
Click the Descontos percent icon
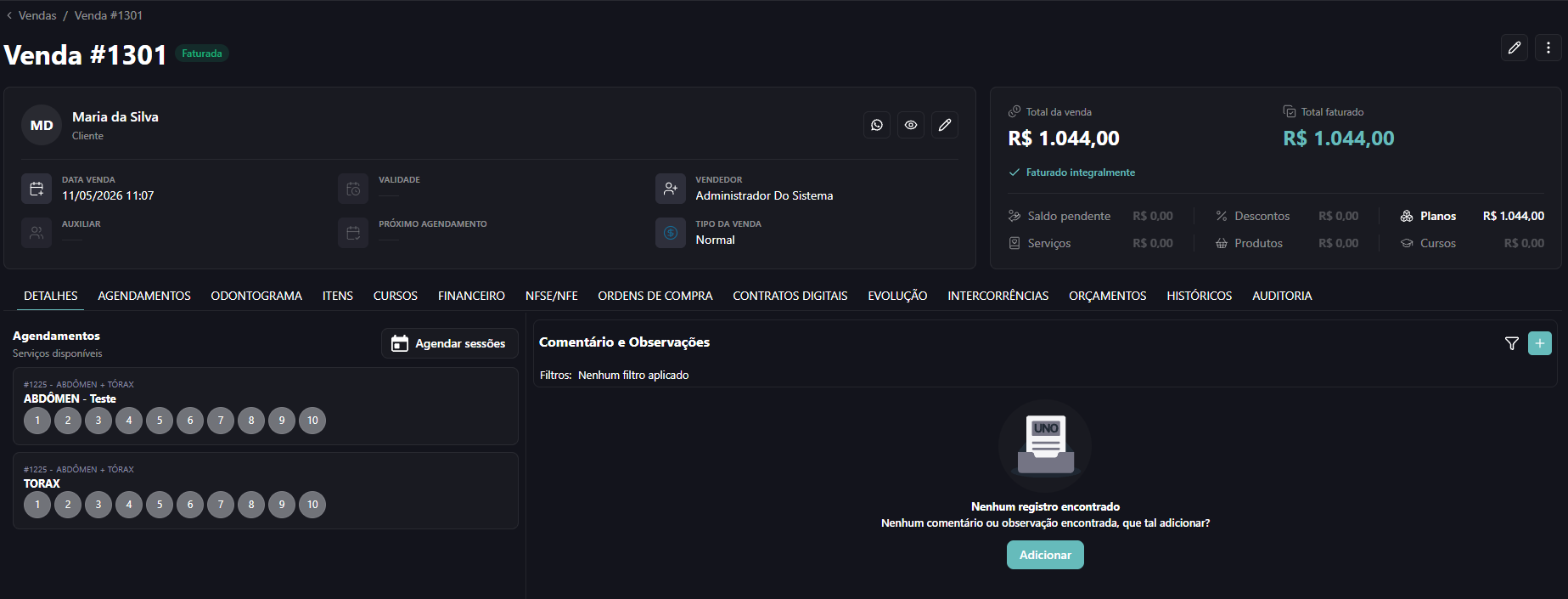tap(1222, 216)
